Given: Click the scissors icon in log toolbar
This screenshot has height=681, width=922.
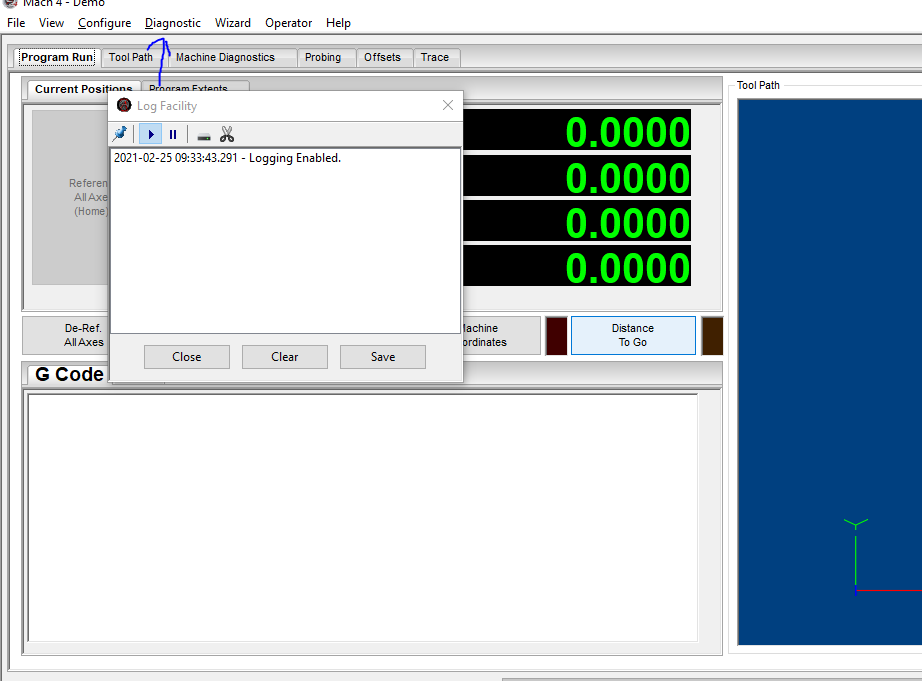Looking at the screenshot, I should (x=227, y=134).
